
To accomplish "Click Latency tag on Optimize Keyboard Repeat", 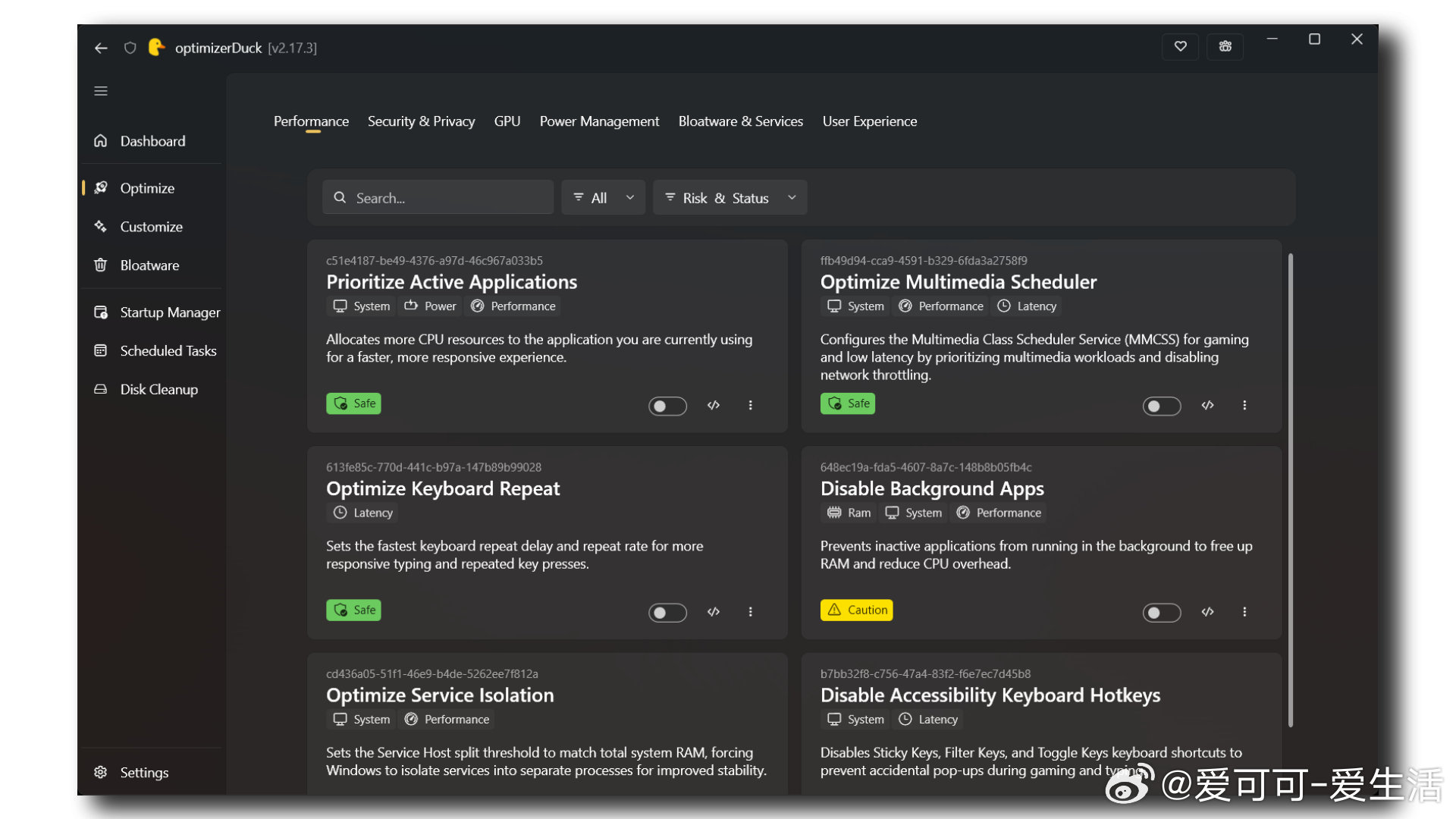I will (x=362, y=513).
